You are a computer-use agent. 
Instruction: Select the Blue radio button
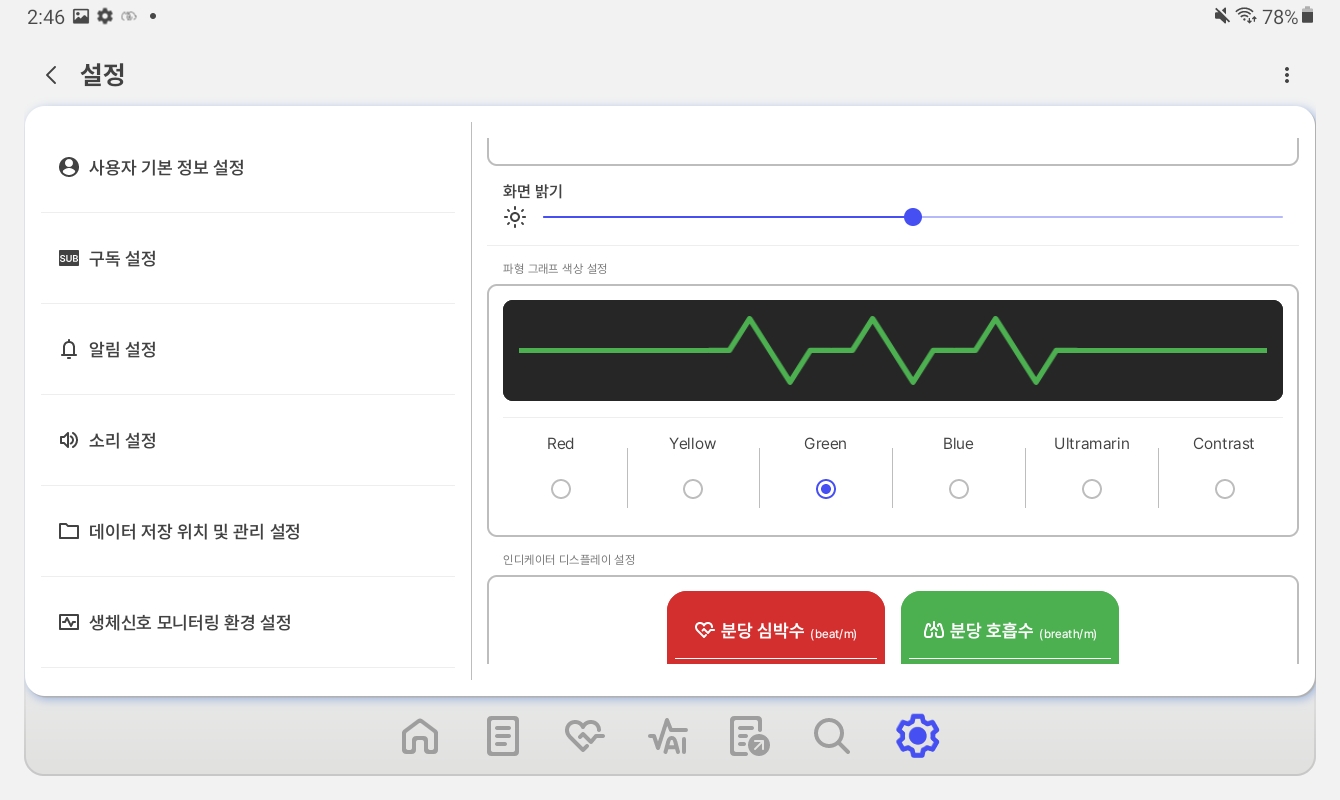pos(959,489)
